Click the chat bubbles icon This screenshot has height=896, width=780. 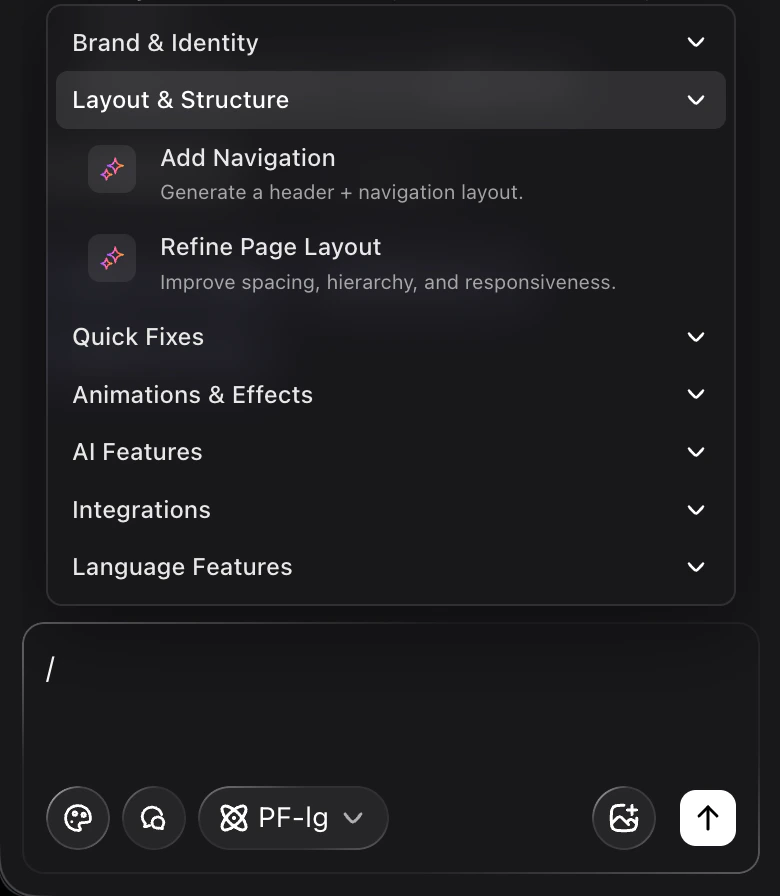tap(153, 818)
